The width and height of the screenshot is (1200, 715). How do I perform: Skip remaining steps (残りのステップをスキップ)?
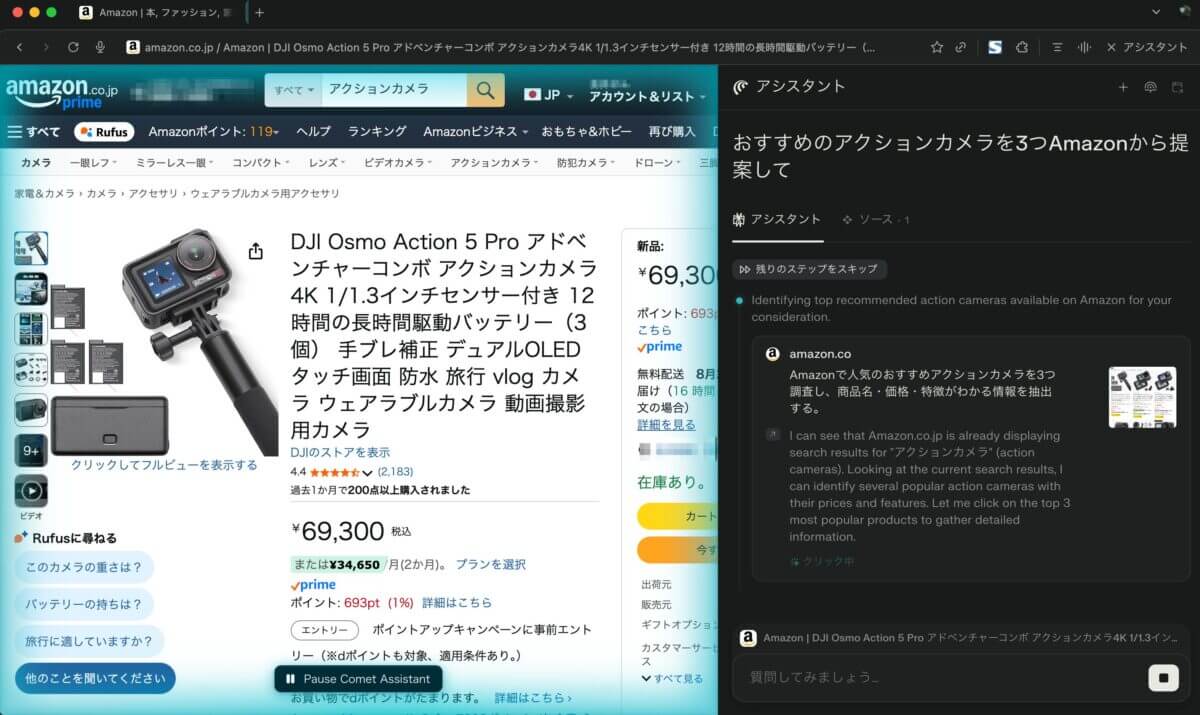pos(809,269)
